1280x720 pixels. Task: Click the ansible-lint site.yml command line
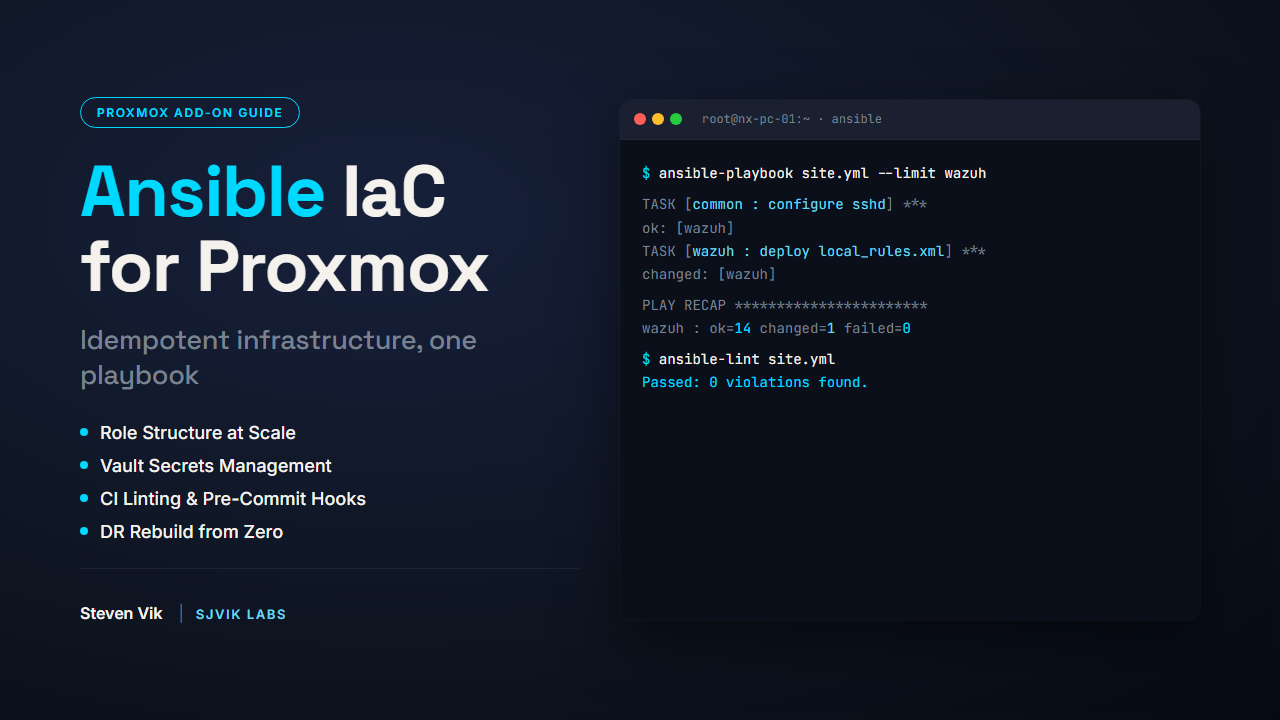tap(738, 359)
